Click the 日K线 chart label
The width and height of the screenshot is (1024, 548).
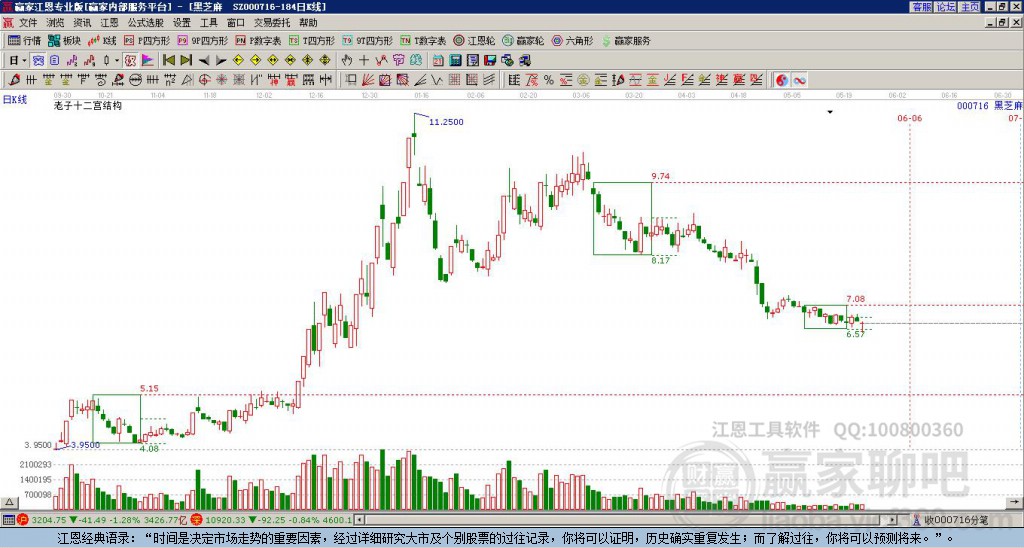pyautogui.click(x=15, y=100)
